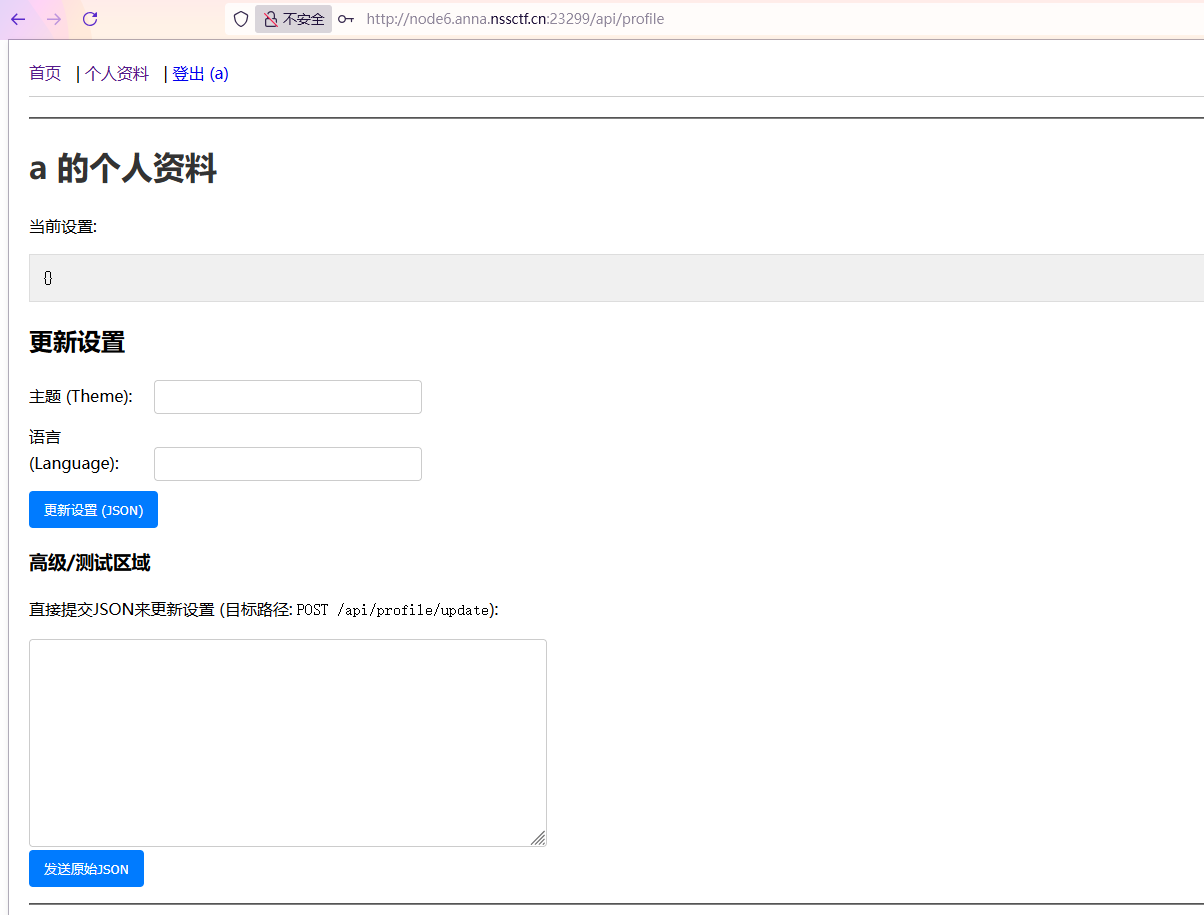This screenshot has height=915, width=1204.
Task: Grab the textarea resize handle
Action: pos(538,838)
